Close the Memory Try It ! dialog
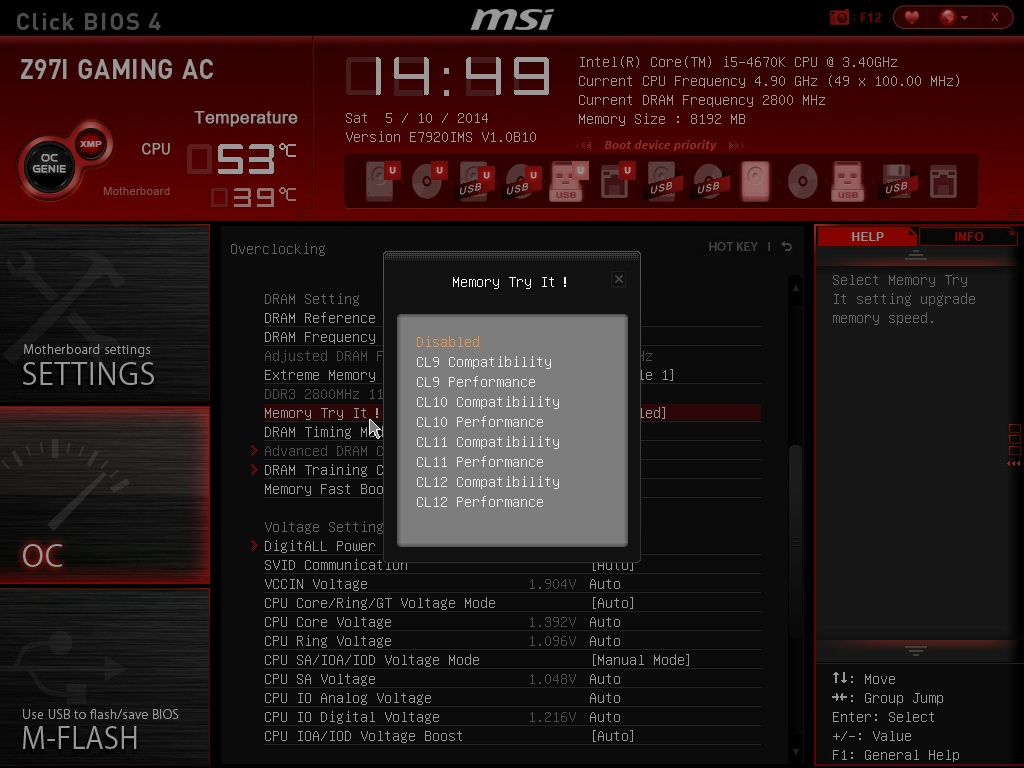The height and width of the screenshot is (768, 1024). click(x=618, y=280)
